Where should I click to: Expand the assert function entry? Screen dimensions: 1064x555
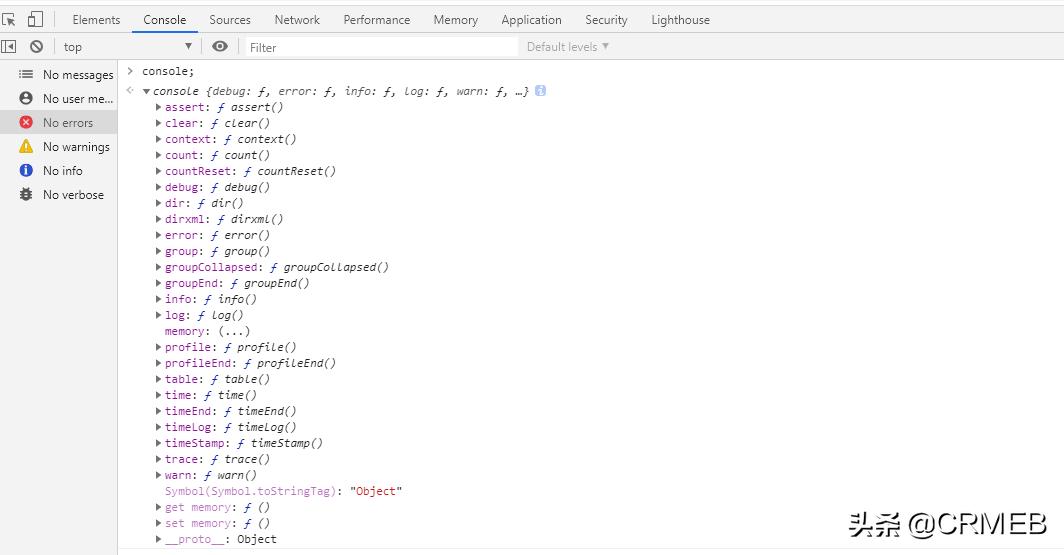click(x=159, y=107)
